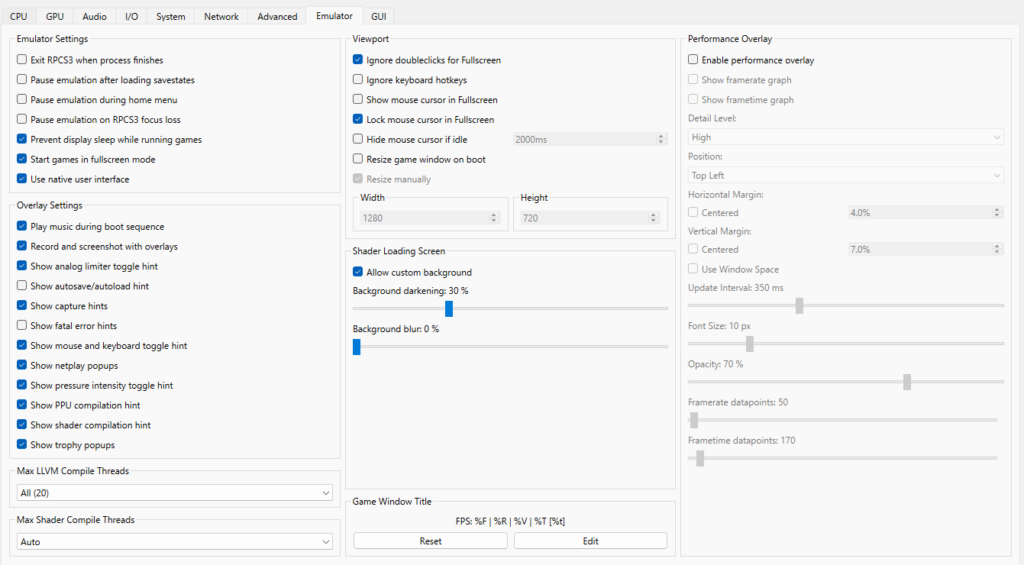Uncheck Allow custom background
Viewport: 1024px width, 565px height.
point(359,272)
